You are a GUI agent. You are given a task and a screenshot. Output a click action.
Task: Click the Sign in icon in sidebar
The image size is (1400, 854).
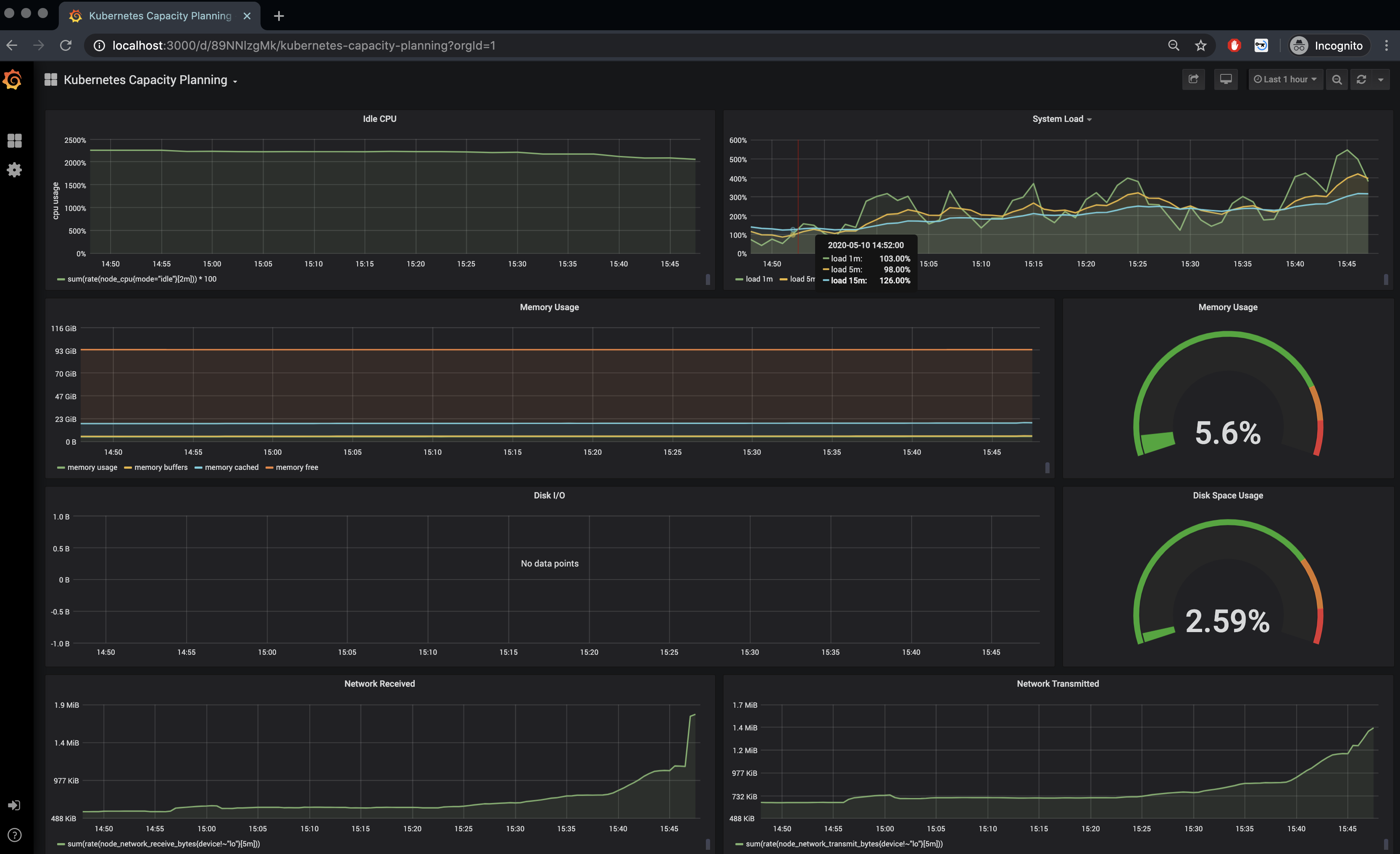coord(14,805)
